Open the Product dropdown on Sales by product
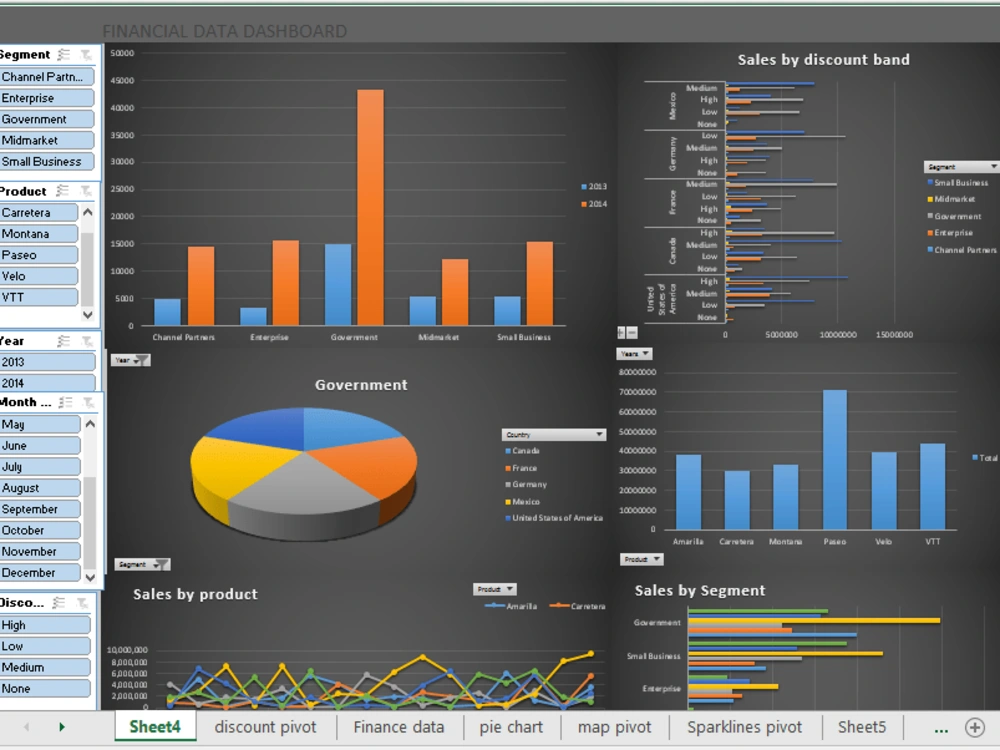The height and width of the screenshot is (750, 1000). click(494, 589)
